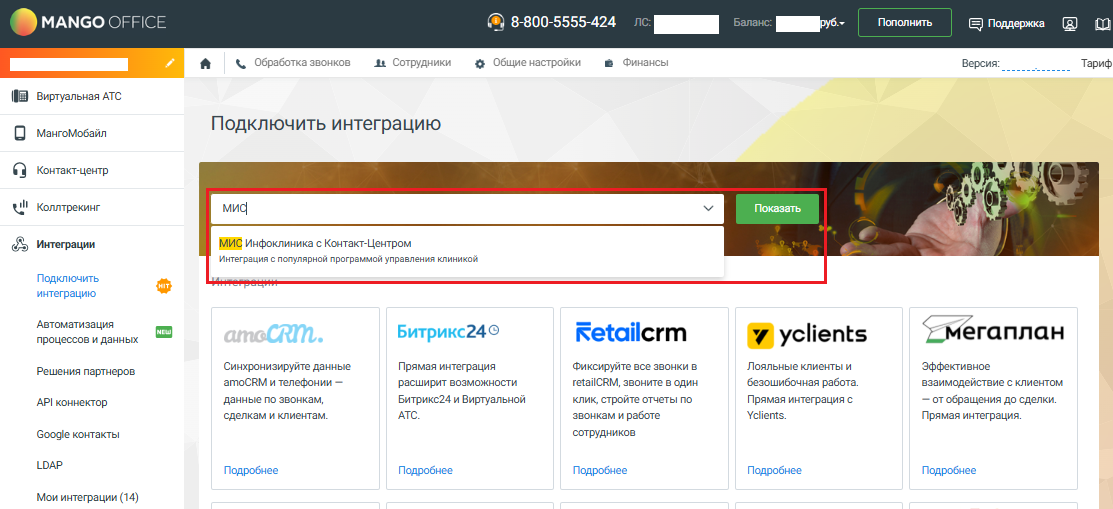Open API коннектор sidebar item
Image resolution: width=1113 pixels, height=509 pixels.
pyautogui.click(x=72, y=403)
